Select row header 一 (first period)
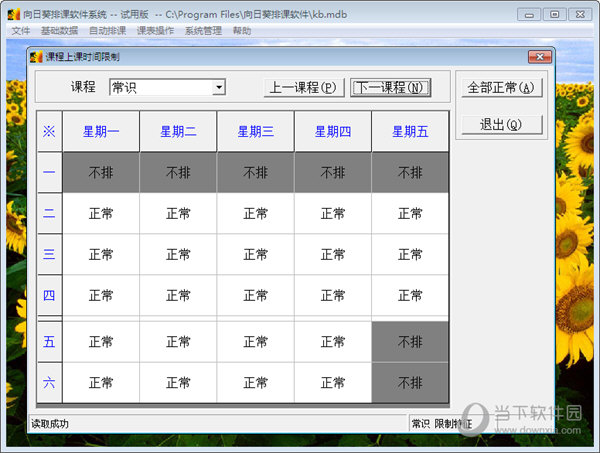This screenshot has width=600, height=453. point(49,172)
